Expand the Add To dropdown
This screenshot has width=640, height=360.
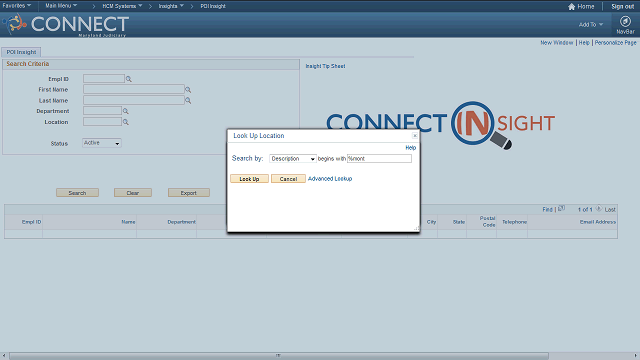(x=591, y=25)
